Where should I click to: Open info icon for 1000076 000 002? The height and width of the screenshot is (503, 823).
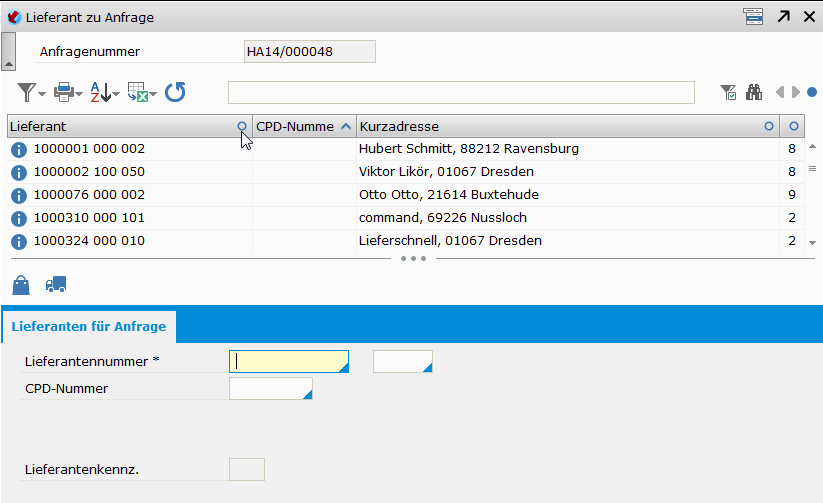(19, 196)
